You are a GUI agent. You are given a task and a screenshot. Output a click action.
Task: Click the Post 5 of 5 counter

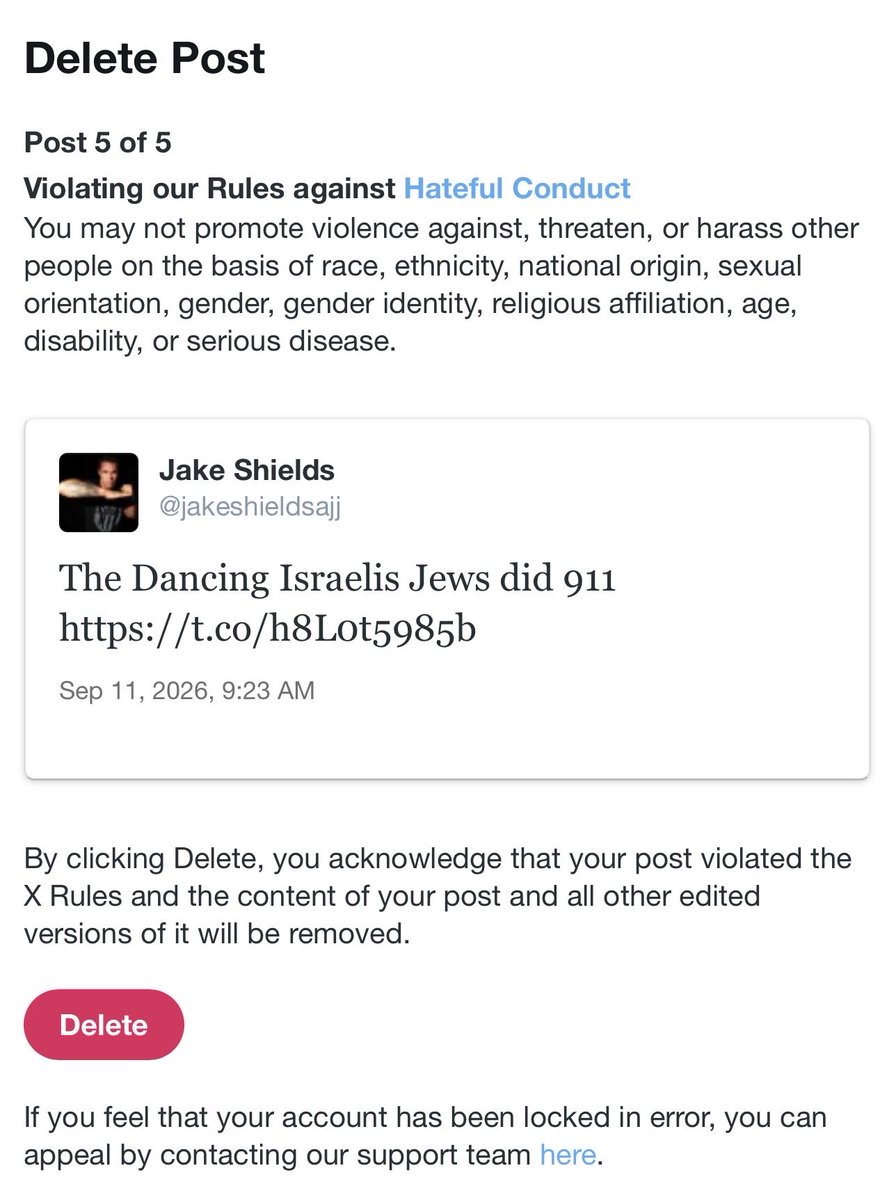(98, 143)
